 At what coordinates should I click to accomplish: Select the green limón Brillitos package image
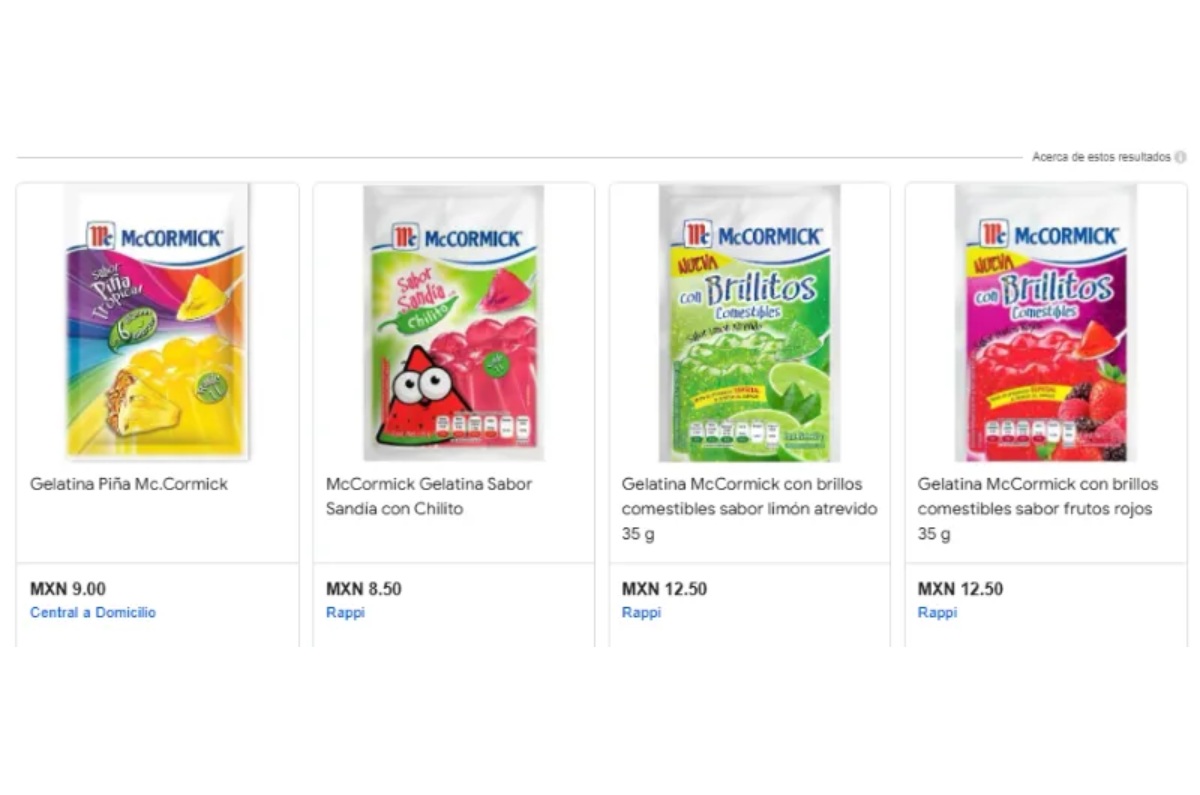tap(749, 322)
